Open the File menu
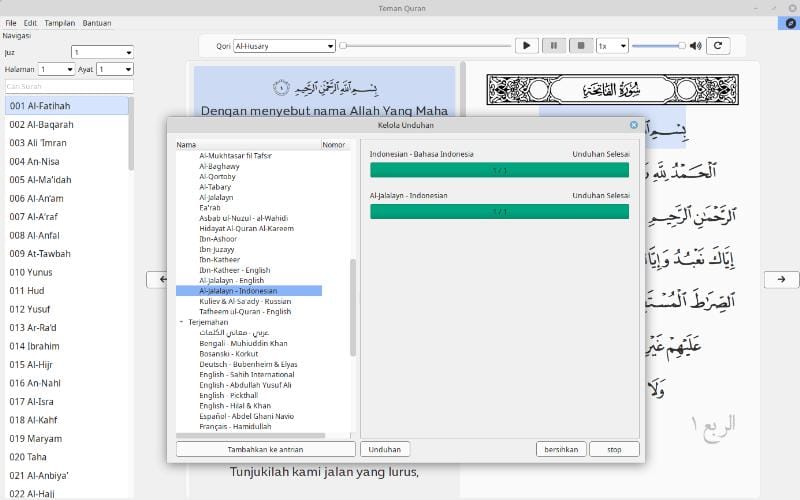The image size is (800, 500). [x=11, y=23]
